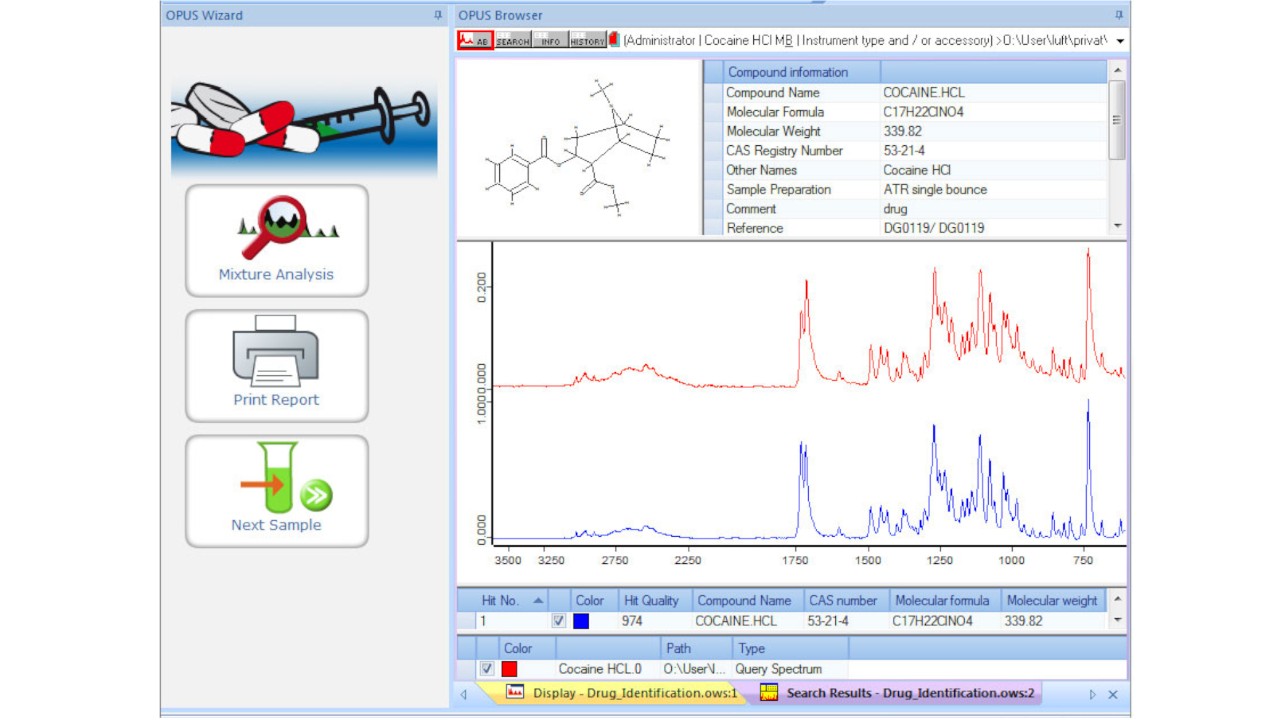This screenshot has width=1280, height=720.
Task: Click hit list scrollbar down arrow
Action: [1118, 621]
